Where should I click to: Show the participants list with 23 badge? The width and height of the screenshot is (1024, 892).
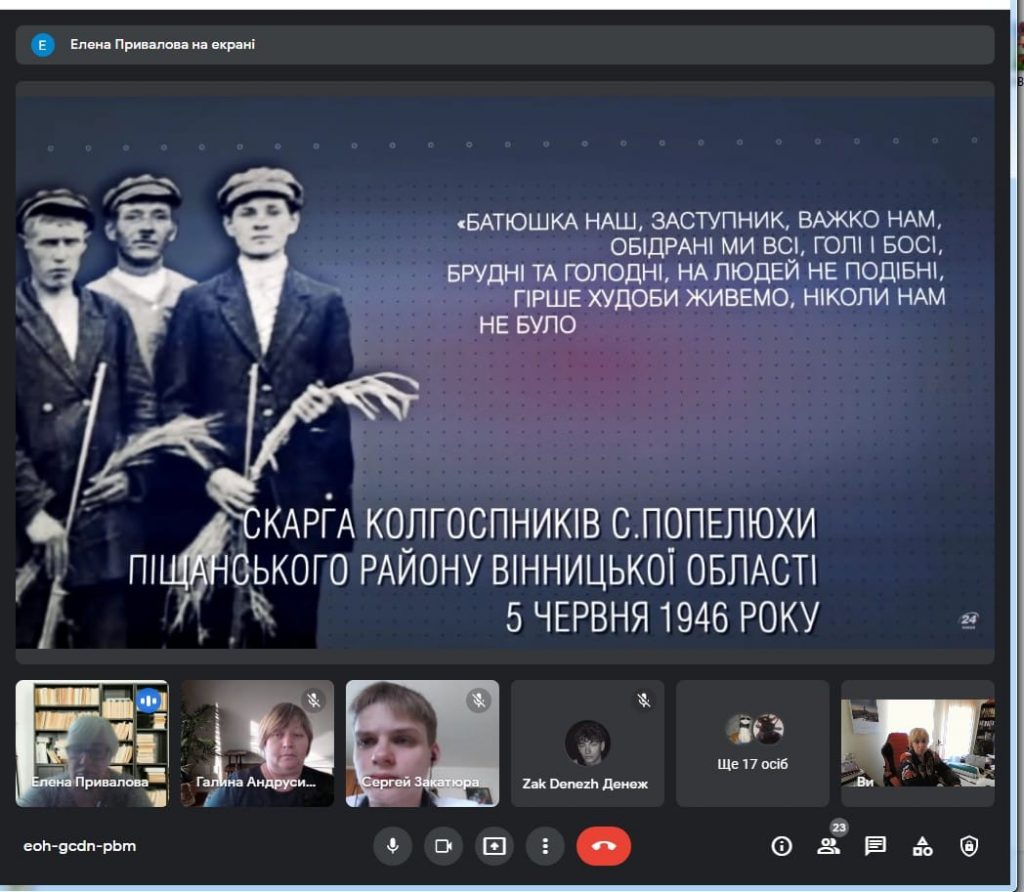coord(829,846)
